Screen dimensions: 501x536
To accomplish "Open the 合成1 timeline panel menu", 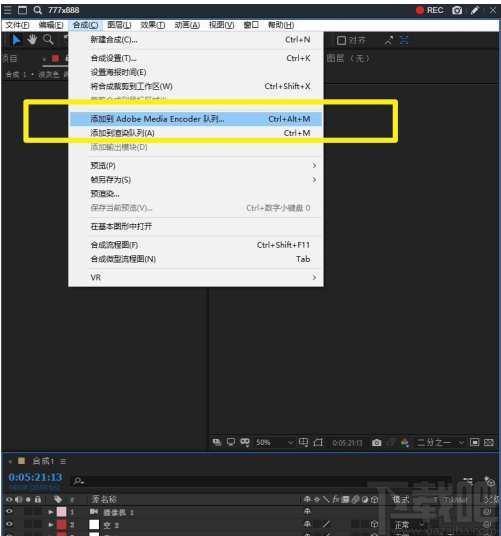I will (63, 461).
